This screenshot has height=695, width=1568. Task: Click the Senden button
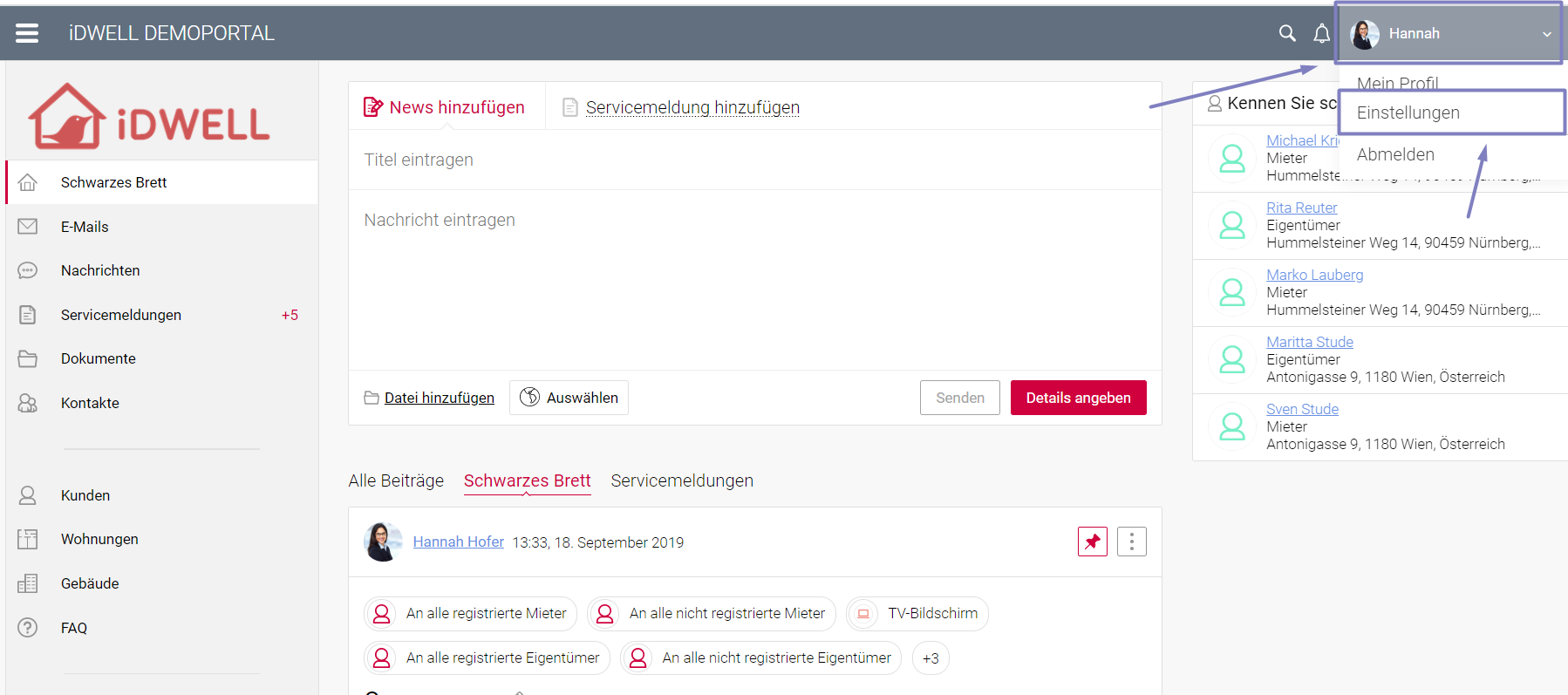pyautogui.click(x=960, y=398)
